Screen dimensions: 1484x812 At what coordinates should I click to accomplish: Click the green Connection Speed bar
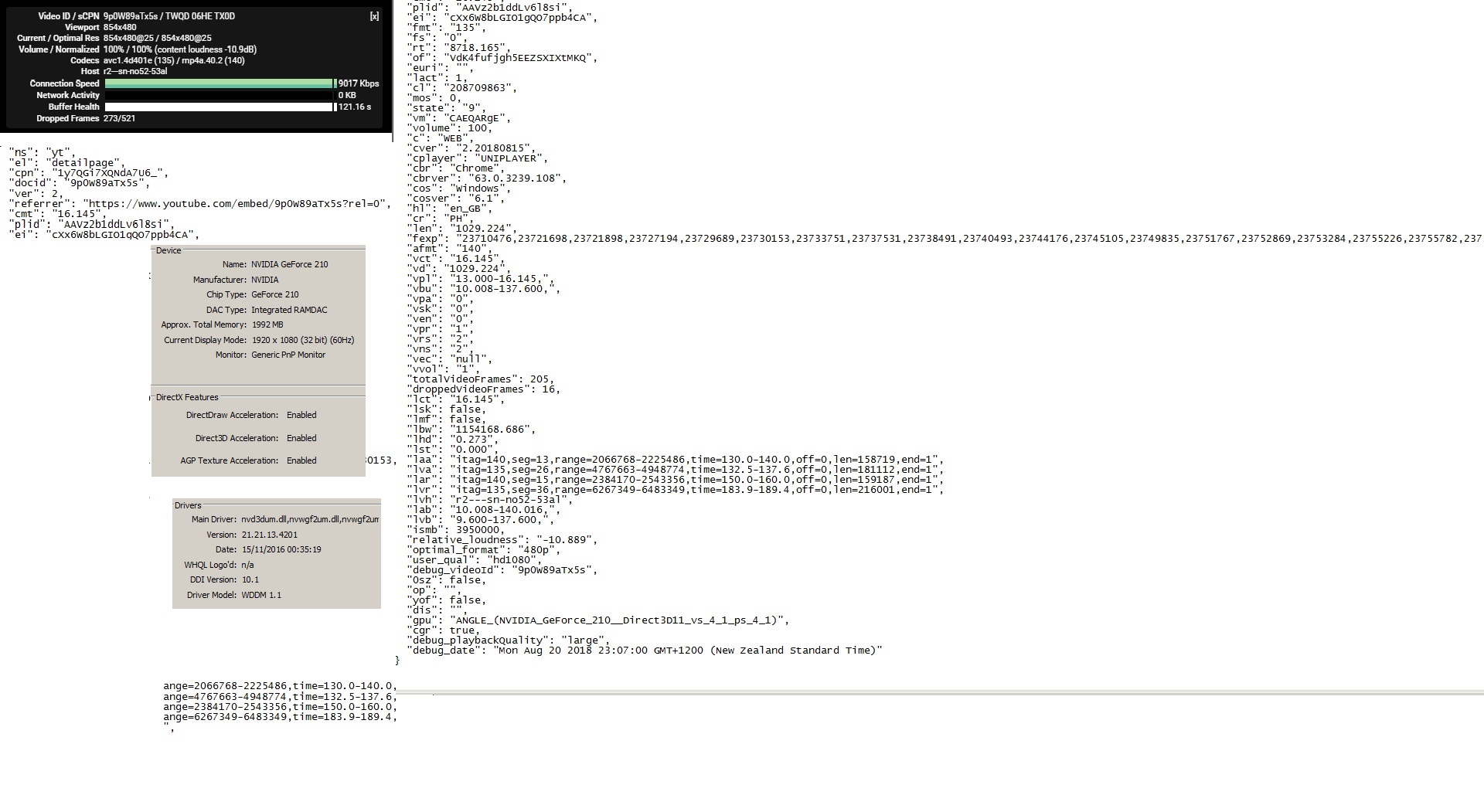[219, 83]
